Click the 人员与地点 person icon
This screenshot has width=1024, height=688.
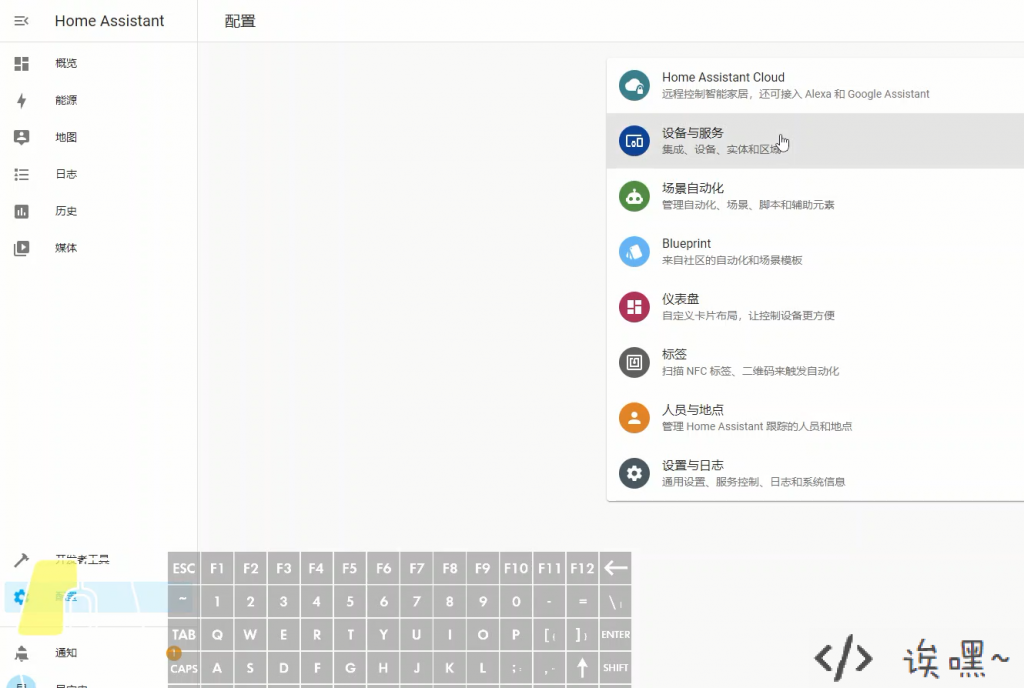tap(634, 418)
